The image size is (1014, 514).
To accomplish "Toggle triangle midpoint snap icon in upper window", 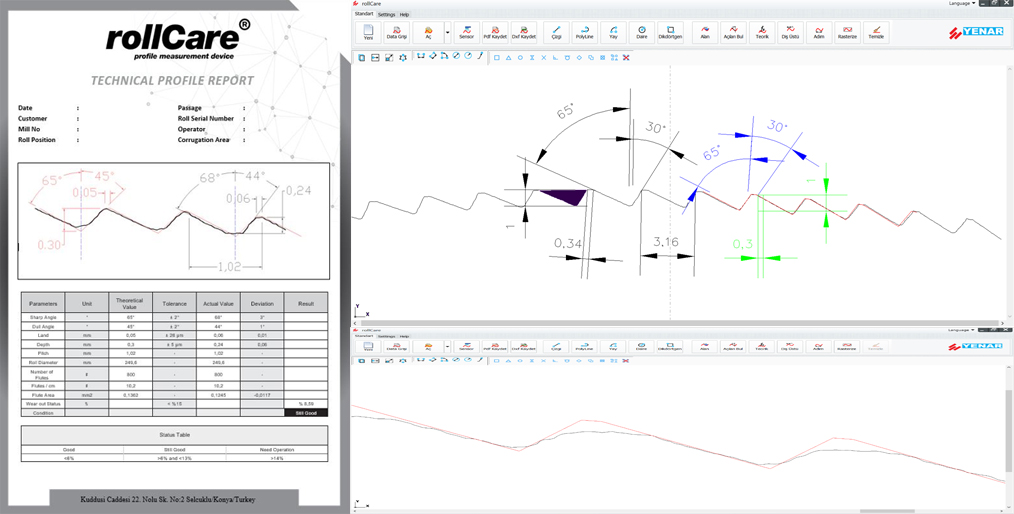I will pyautogui.click(x=508, y=58).
